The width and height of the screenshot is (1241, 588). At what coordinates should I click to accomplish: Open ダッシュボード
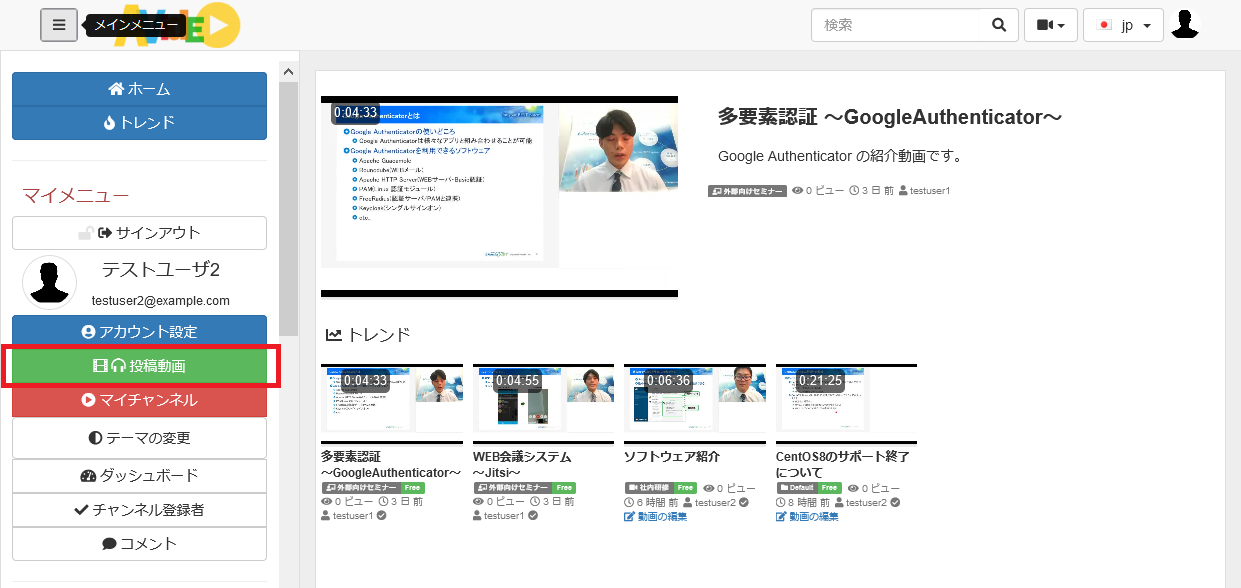point(139,476)
